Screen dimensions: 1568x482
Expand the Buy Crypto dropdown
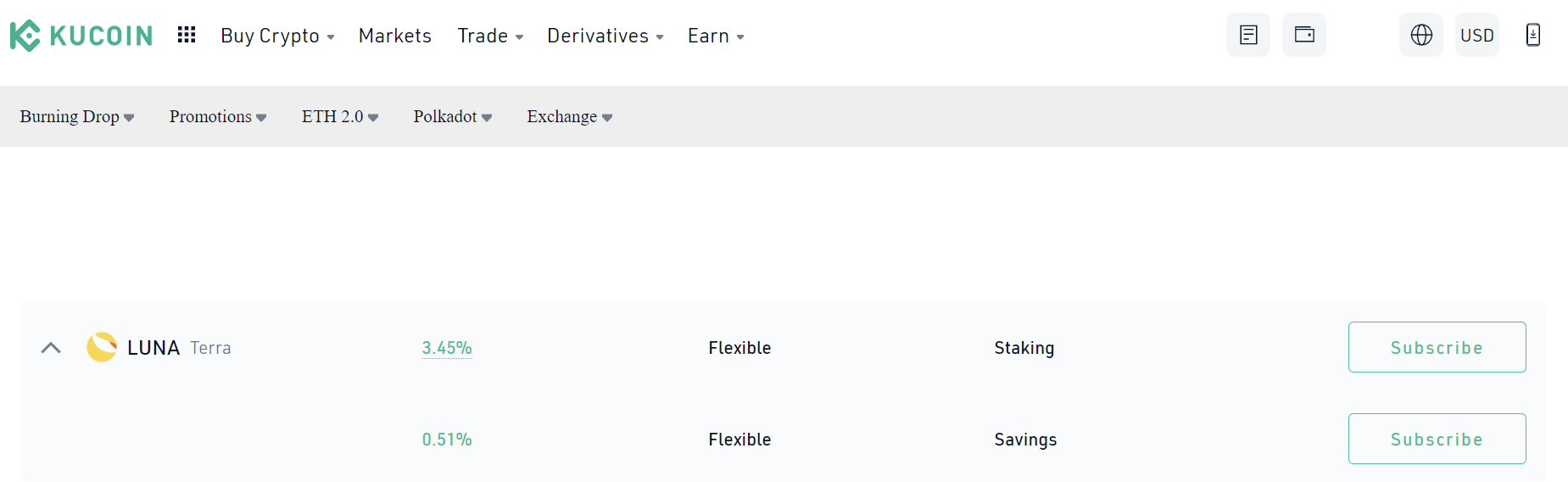(x=277, y=36)
